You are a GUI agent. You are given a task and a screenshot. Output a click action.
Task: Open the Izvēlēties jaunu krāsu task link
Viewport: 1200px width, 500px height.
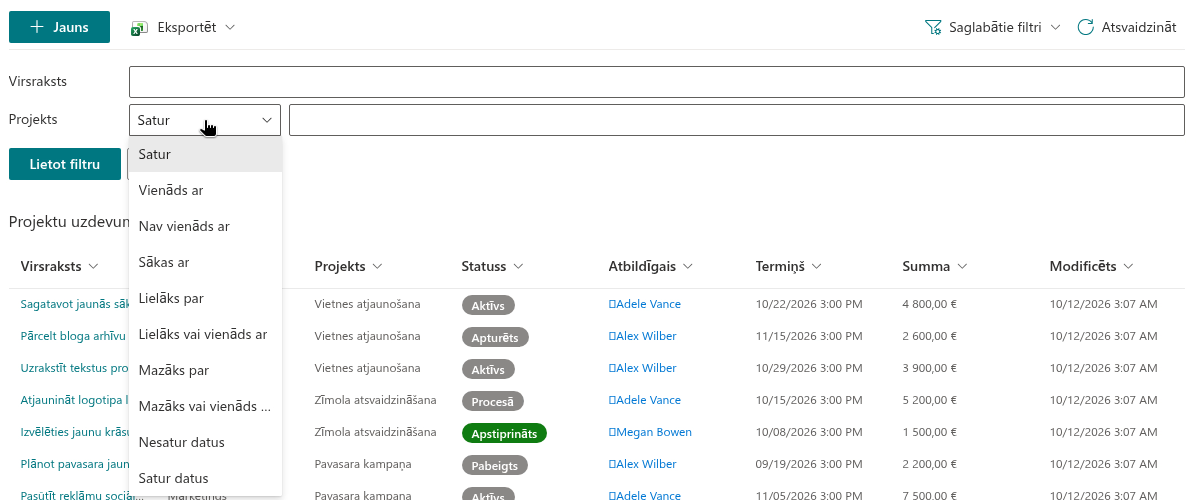click(x=74, y=432)
